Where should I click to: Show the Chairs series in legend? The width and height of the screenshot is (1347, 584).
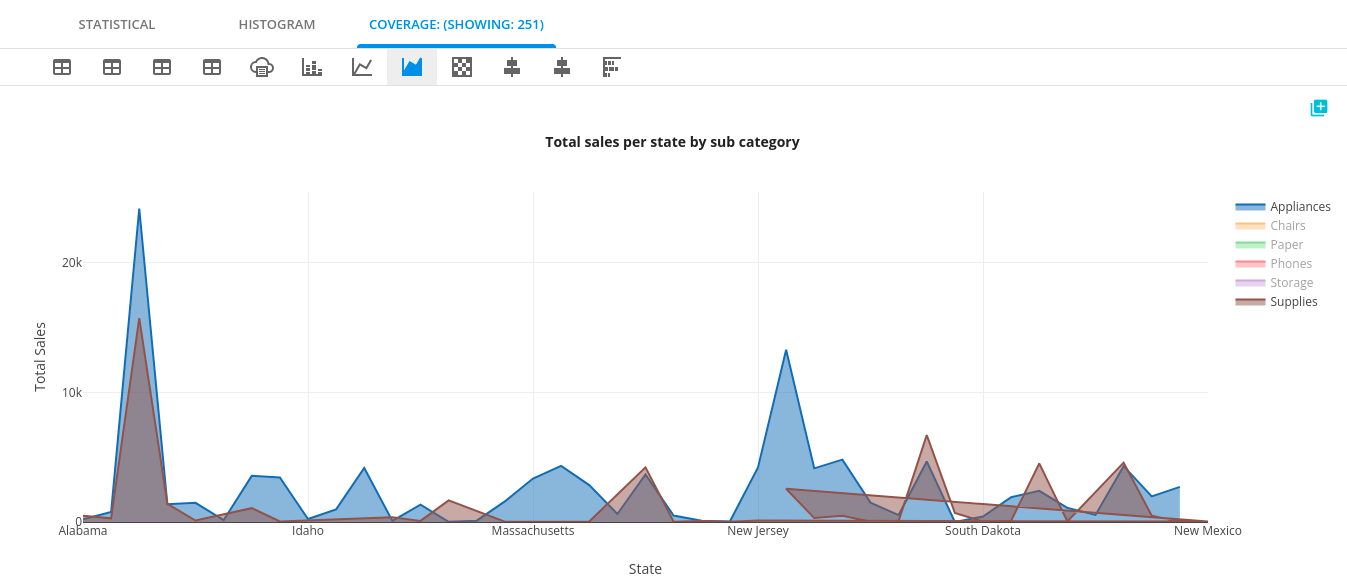point(1271,226)
